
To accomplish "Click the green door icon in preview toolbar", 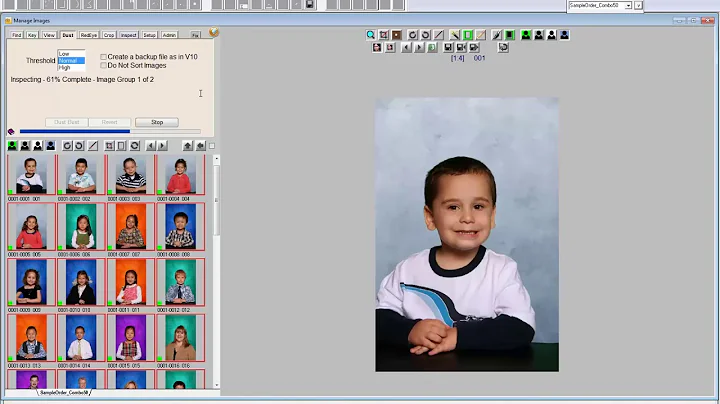I will (x=432, y=47).
